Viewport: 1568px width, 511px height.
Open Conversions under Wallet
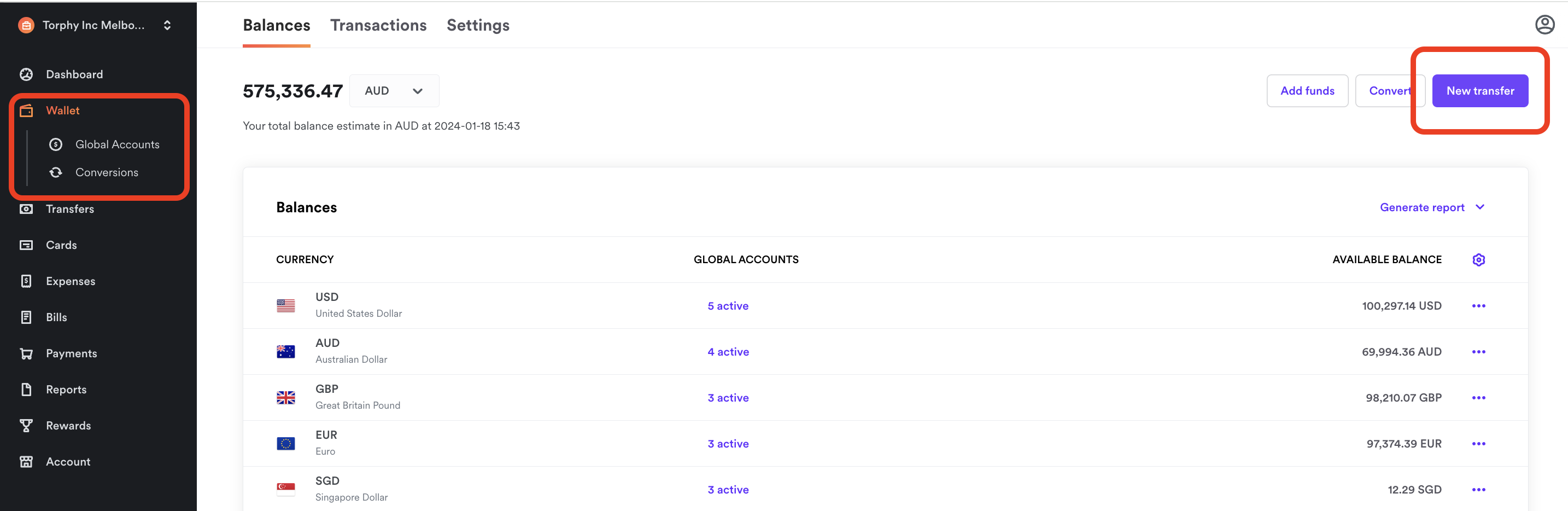(107, 172)
